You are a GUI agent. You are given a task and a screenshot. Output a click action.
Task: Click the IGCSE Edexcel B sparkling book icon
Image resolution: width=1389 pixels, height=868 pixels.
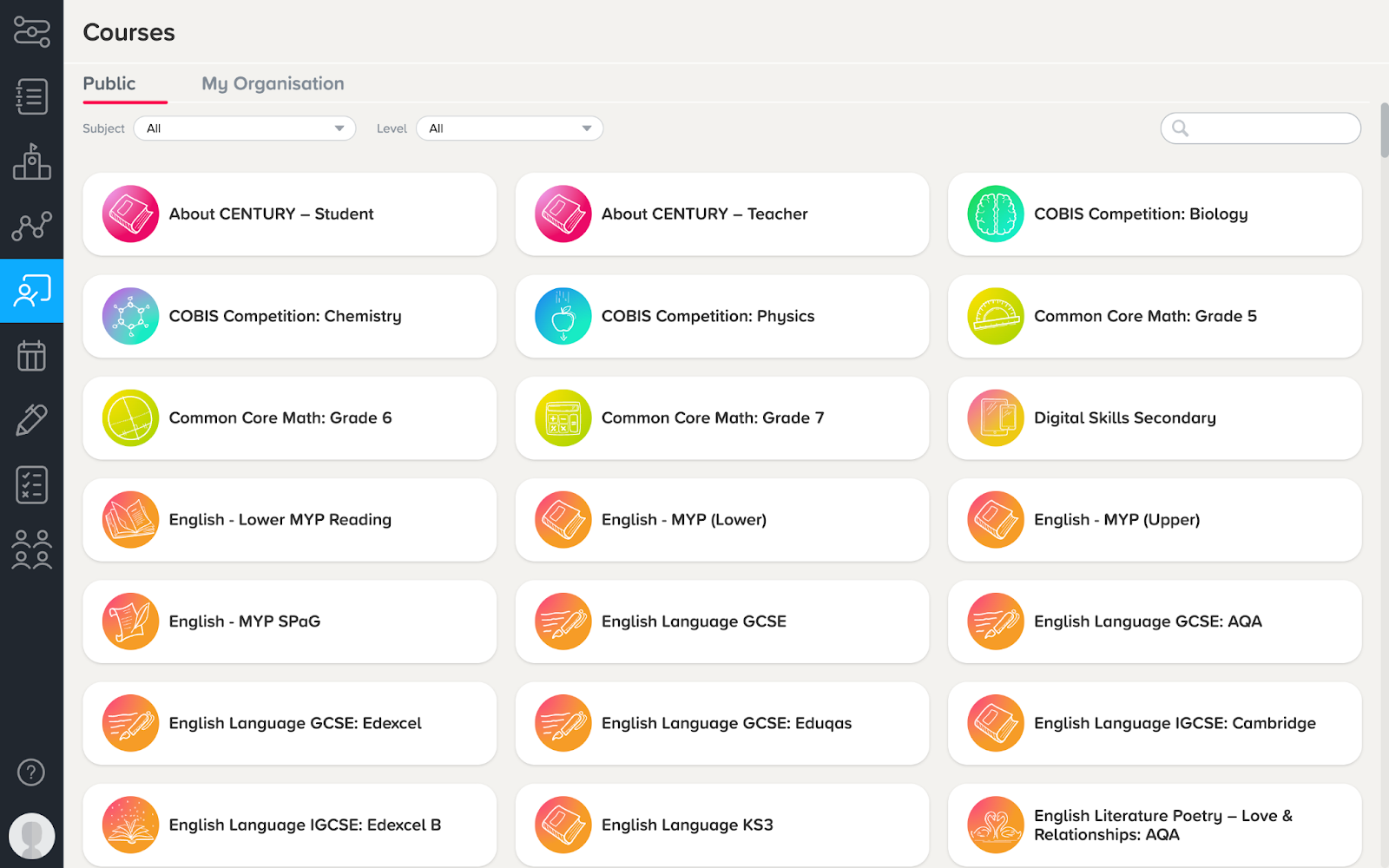tap(130, 825)
